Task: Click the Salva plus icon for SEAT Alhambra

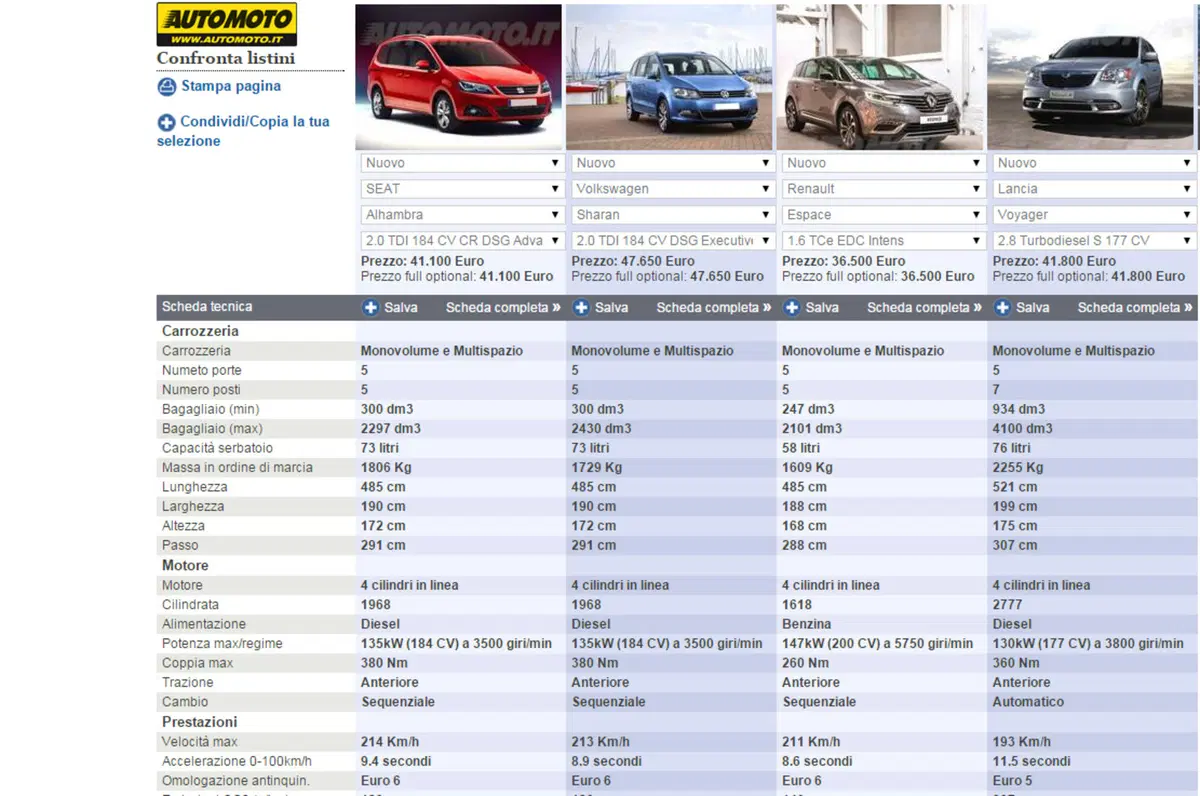Action: click(x=370, y=307)
